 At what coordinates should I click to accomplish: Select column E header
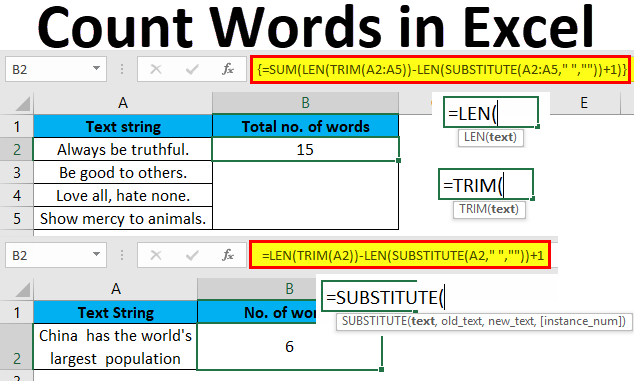(584, 103)
